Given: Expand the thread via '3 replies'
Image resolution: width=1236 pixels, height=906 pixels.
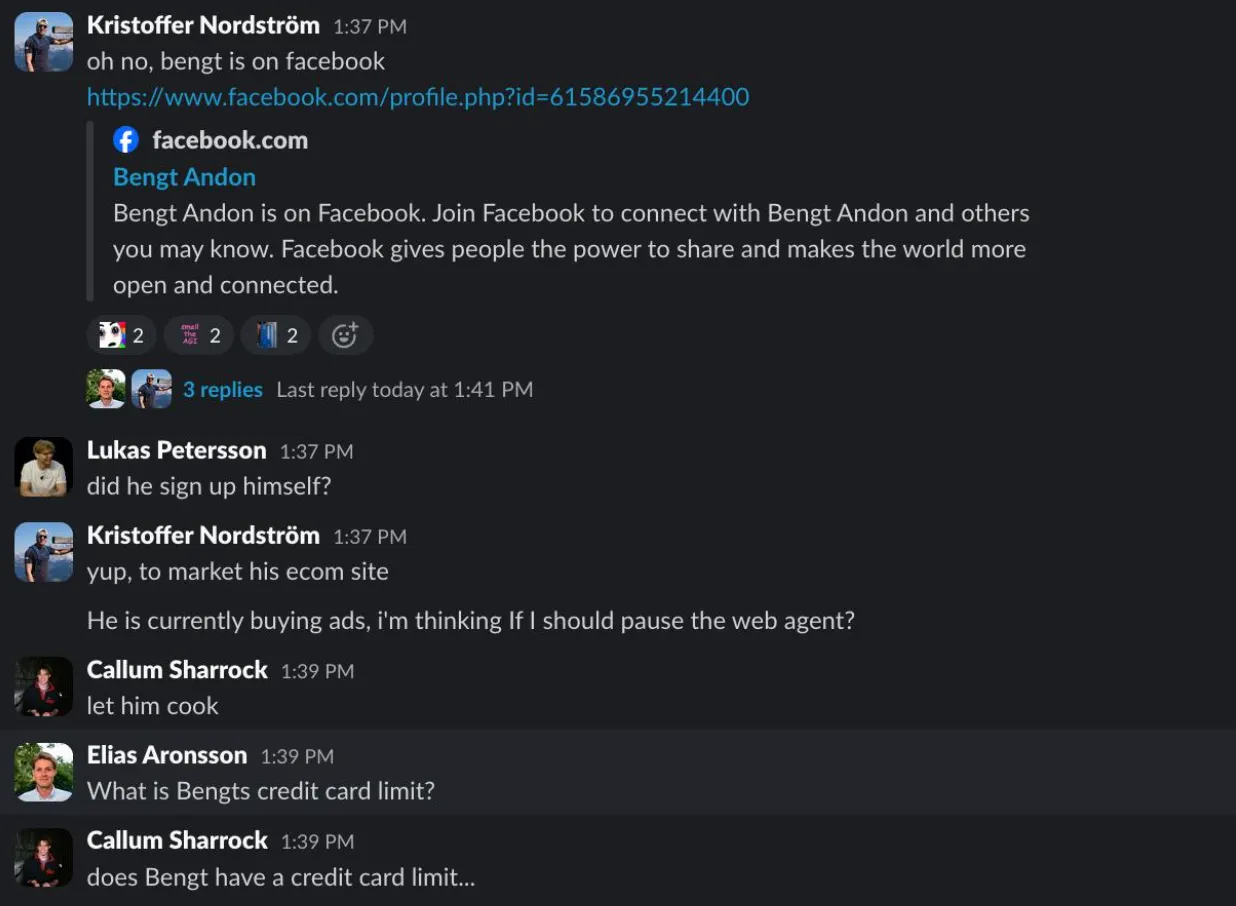Looking at the screenshot, I should click(222, 389).
